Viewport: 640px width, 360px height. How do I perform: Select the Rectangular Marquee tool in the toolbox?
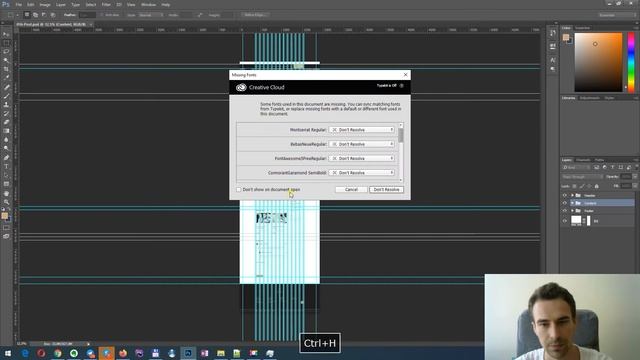tap(6, 43)
